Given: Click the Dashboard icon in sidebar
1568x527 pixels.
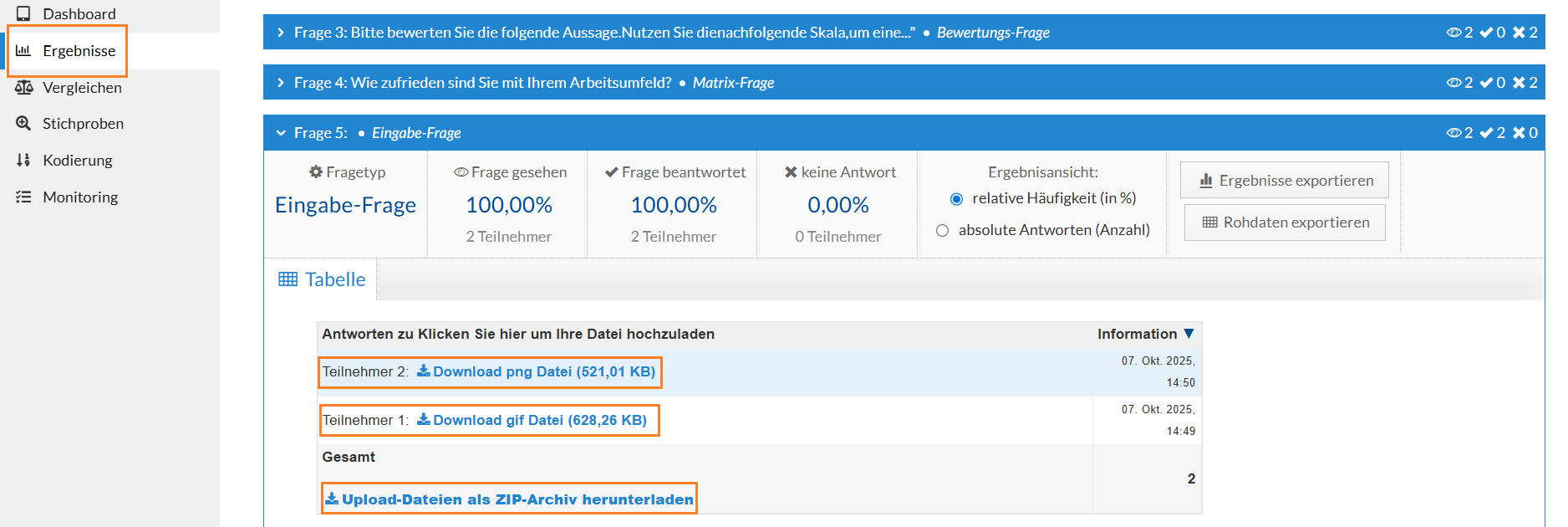Looking at the screenshot, I should coord(23,13).
